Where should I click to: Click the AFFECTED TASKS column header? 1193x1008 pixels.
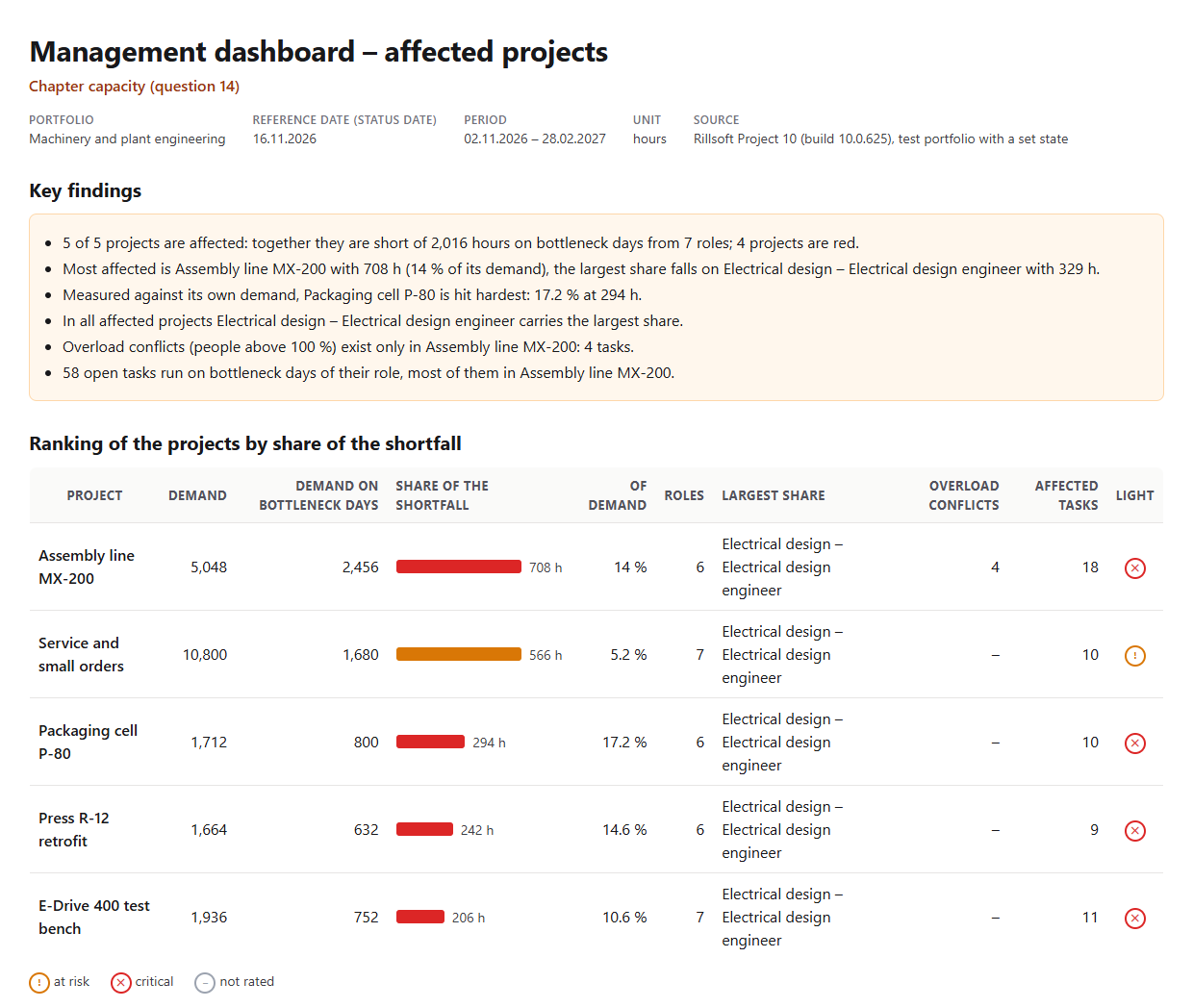[x=1066, y=496]
